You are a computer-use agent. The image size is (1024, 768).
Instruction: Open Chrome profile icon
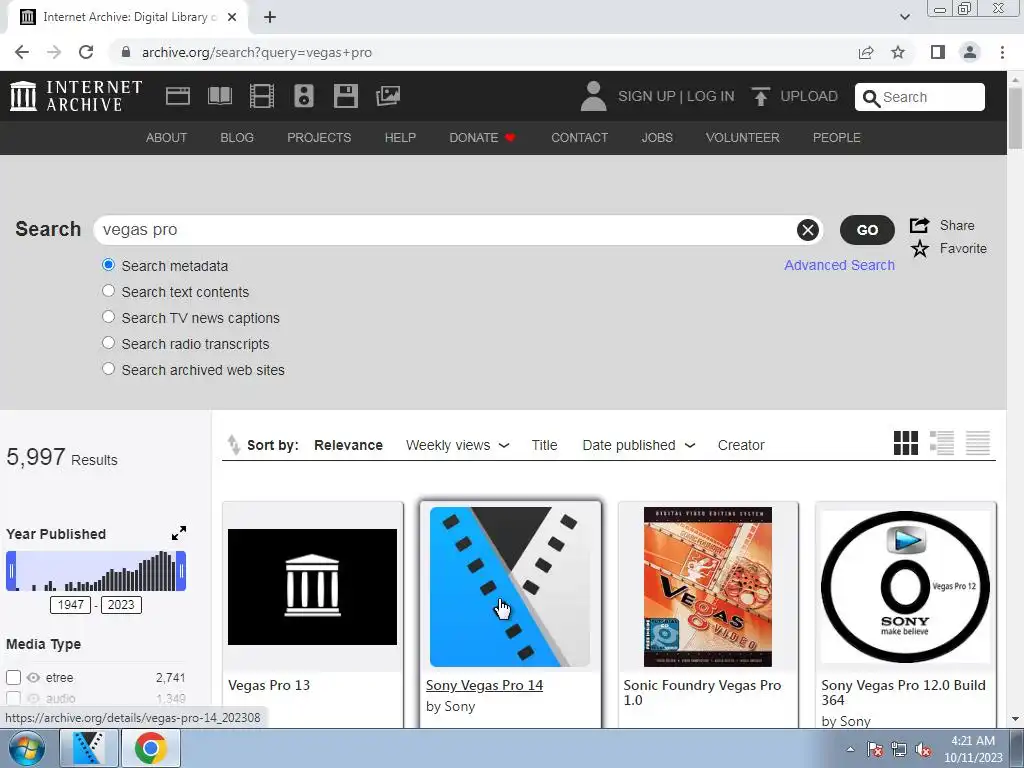(x=970, y=52)
